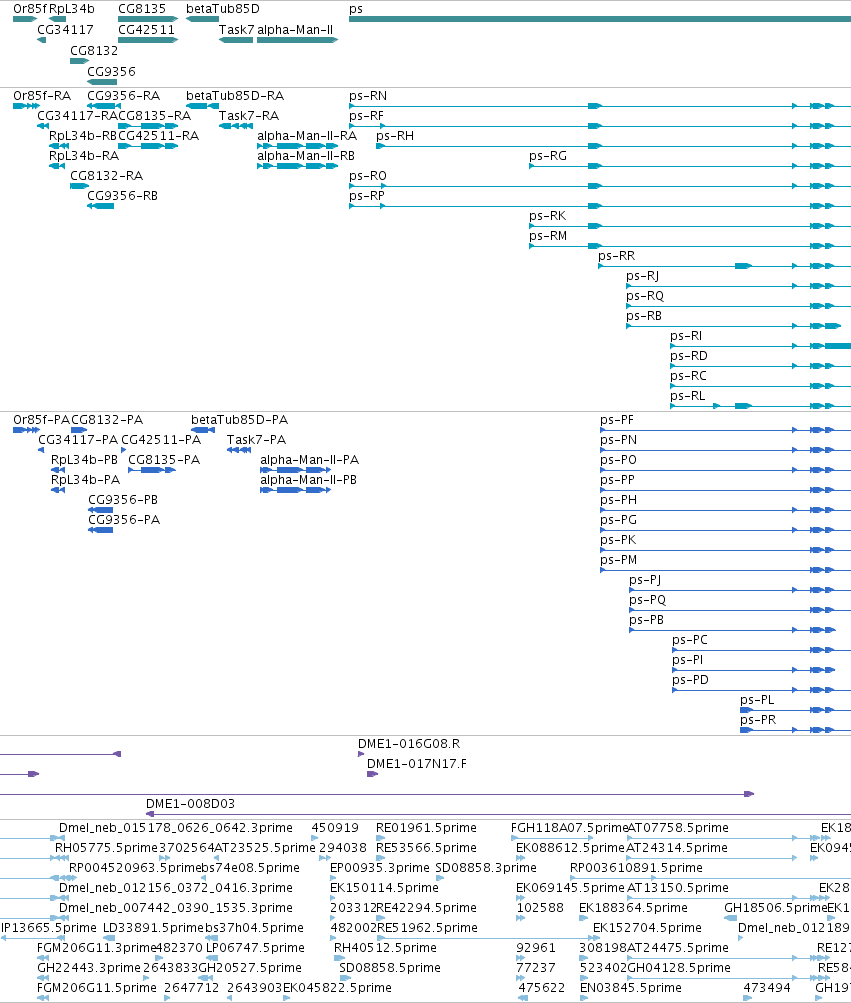Image resolution: width=851 pixels, height=1003 pixels.
Task: Click the Task7 gene label
Action: (x=237, y=29)
